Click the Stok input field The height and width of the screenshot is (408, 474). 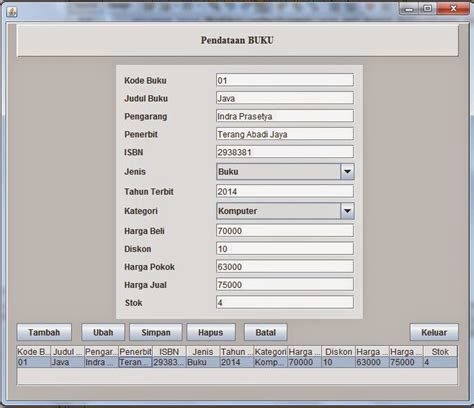coord(285,303)
